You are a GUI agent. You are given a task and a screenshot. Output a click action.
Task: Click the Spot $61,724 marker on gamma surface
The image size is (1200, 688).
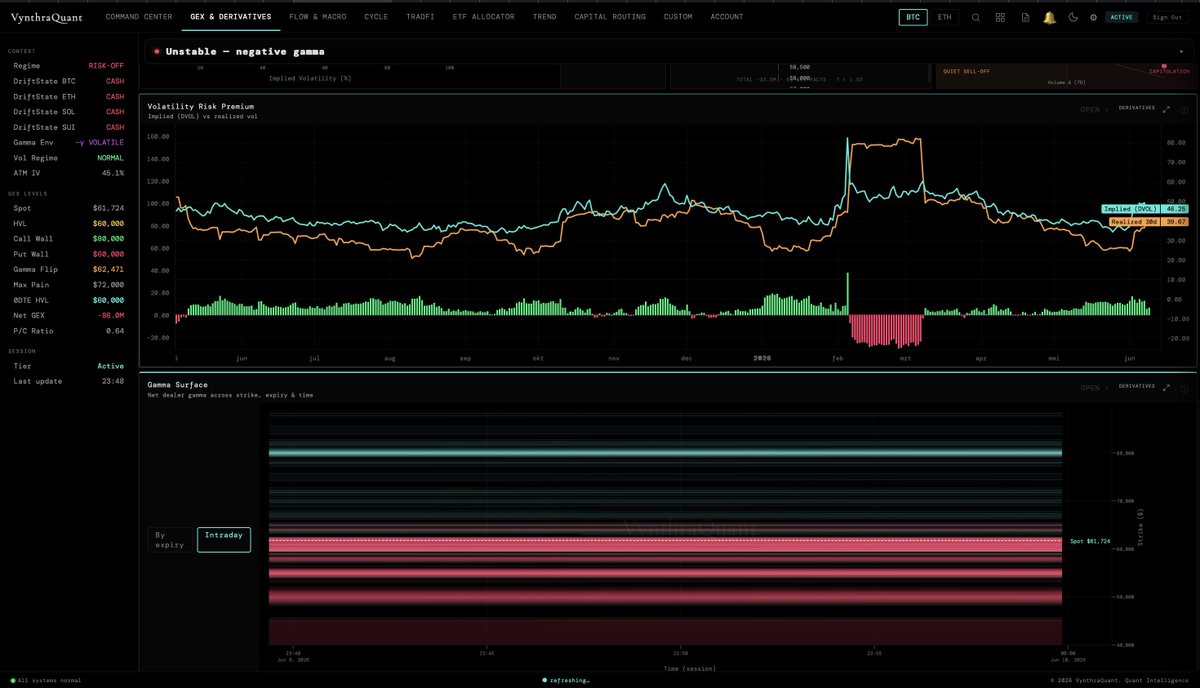(1090, 540)
